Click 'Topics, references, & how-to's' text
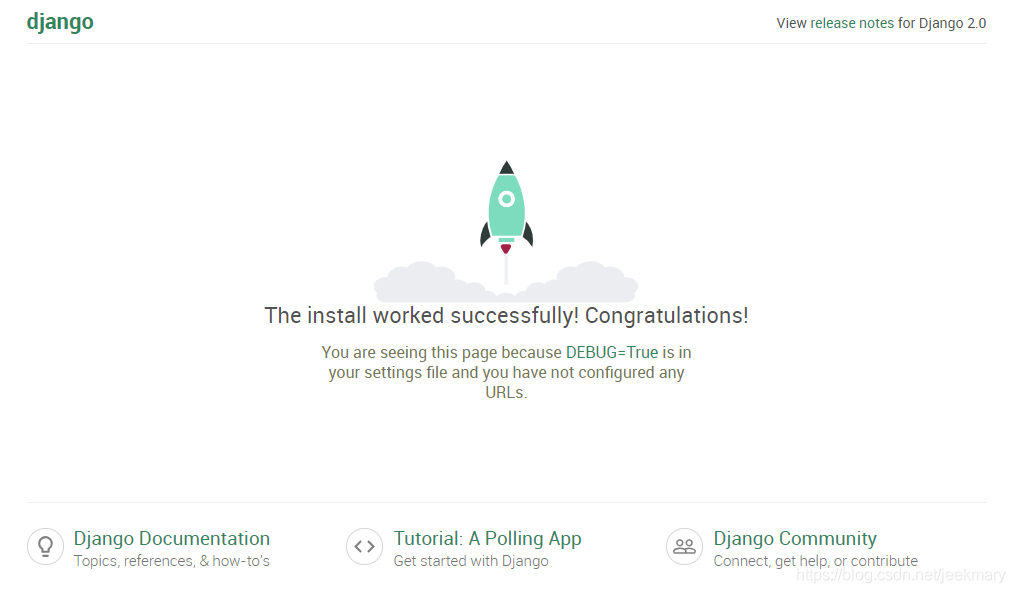1015x593 pixels. click(172, 561)
